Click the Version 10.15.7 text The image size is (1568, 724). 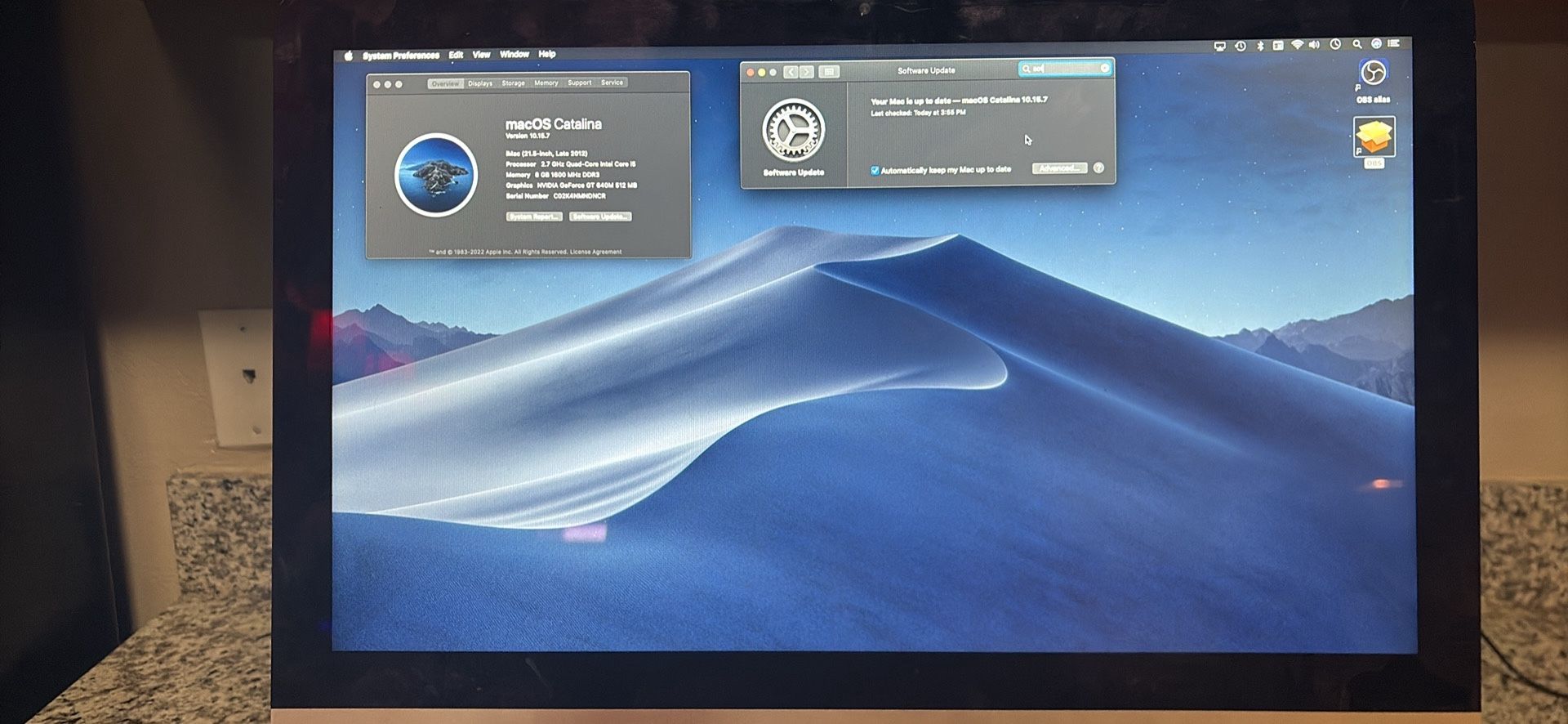[528, 136]
